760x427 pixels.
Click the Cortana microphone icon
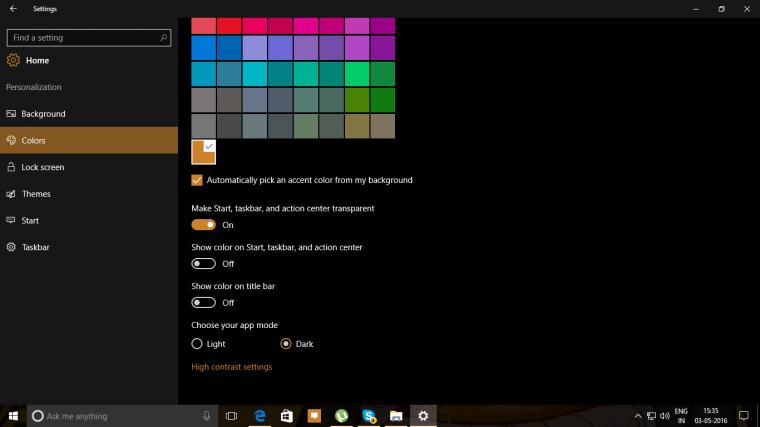tap(206, 416)
